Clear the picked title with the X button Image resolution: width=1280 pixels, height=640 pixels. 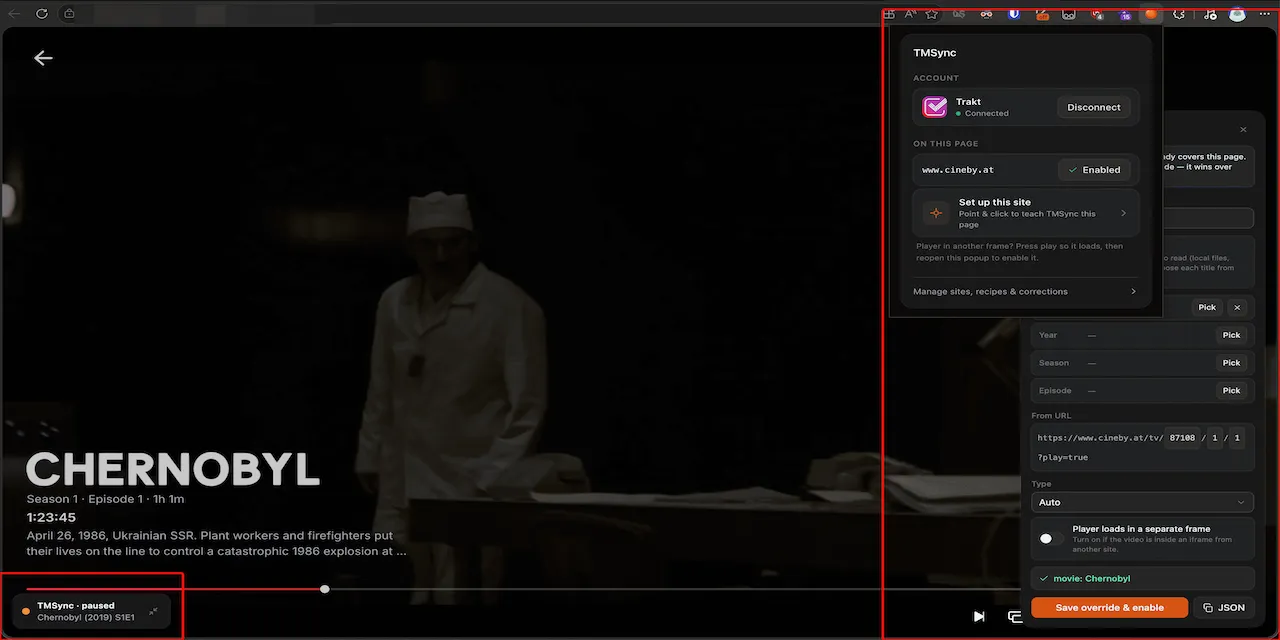click(x=1237, y=308)
